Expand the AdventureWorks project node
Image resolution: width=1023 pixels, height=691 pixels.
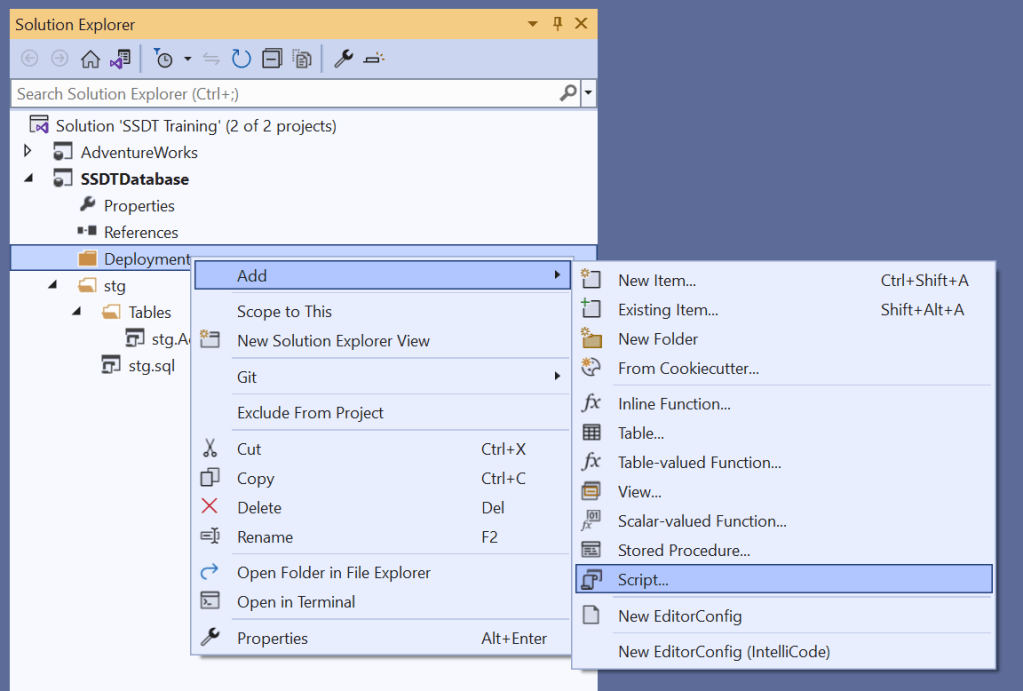click(28, 152)
